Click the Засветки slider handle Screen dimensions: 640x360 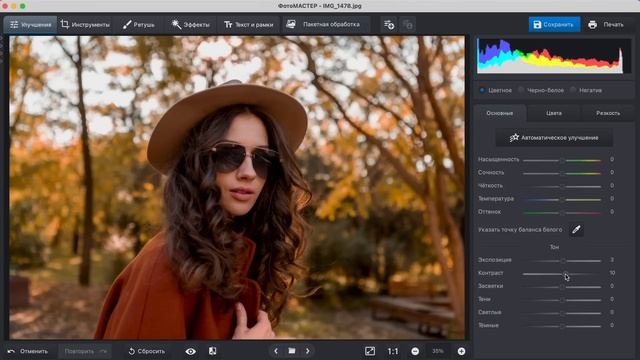pos(562,287)
